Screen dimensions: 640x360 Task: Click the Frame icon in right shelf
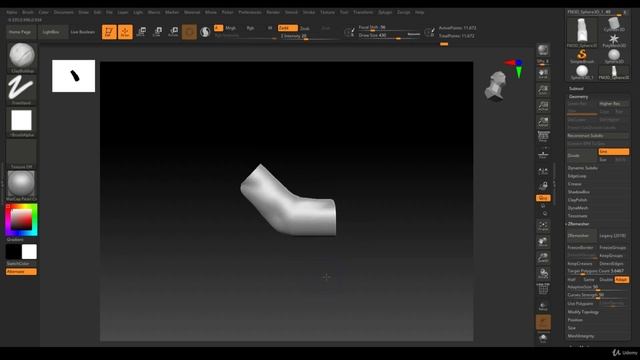pos(543,226)
